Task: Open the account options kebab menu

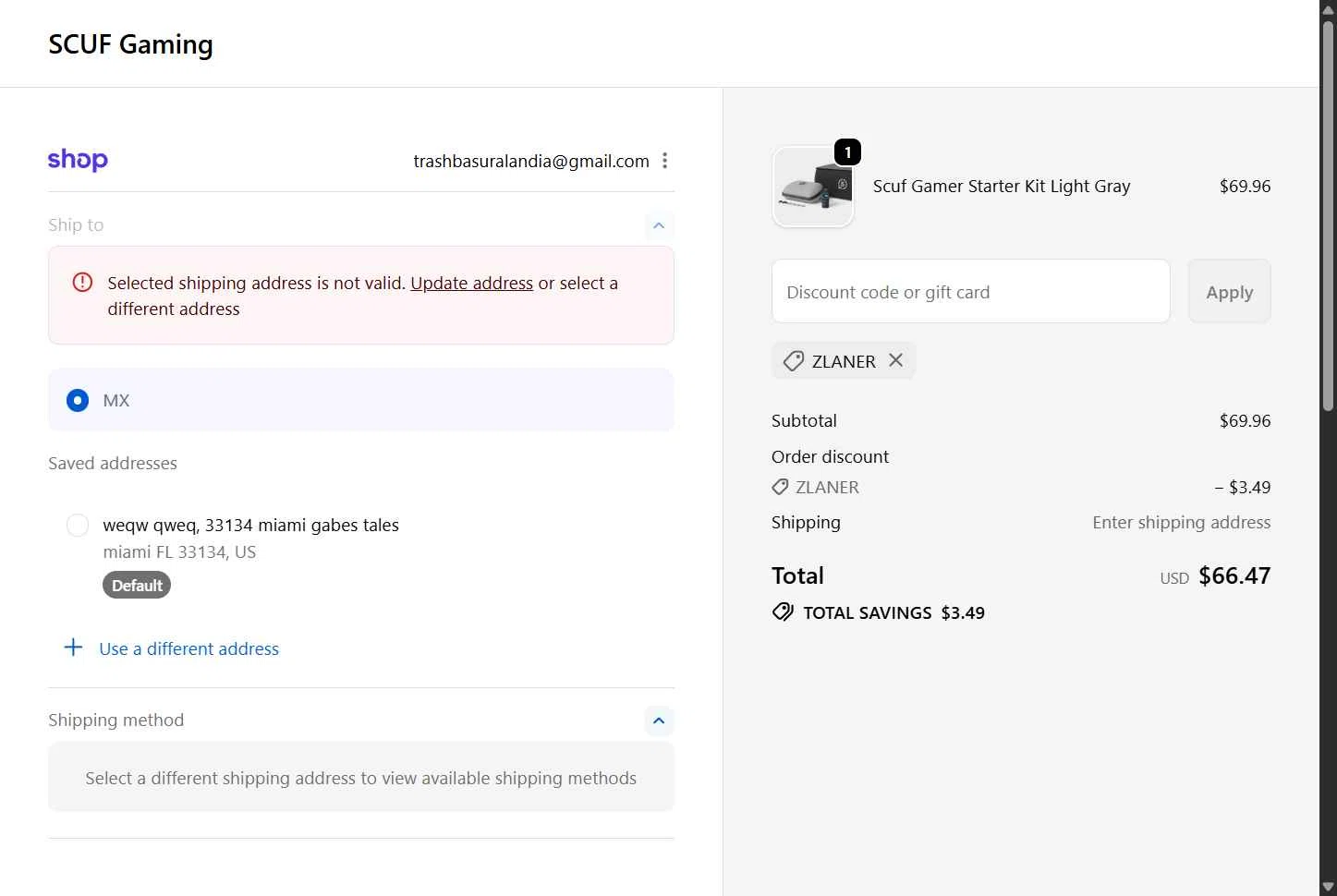Action: pos(664,161)
